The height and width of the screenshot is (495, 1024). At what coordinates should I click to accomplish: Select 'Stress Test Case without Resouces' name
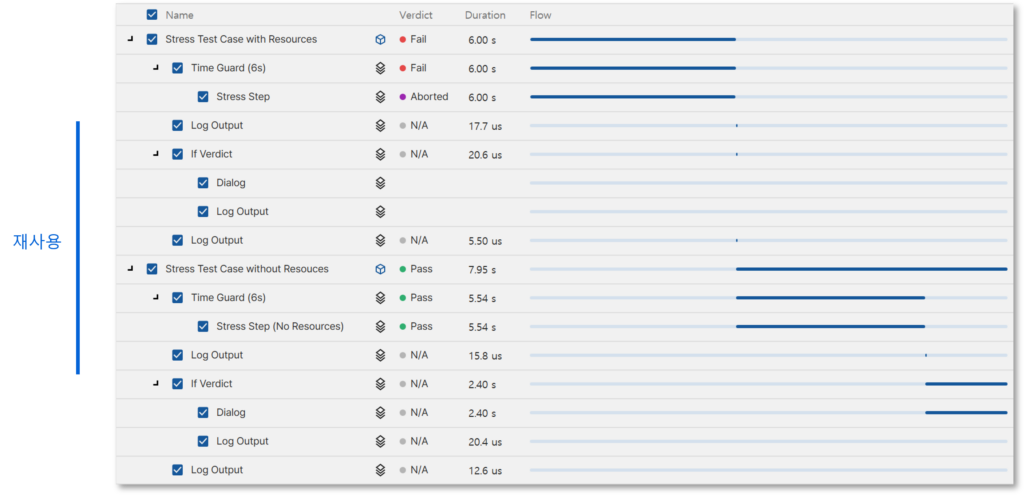[247, 269]
